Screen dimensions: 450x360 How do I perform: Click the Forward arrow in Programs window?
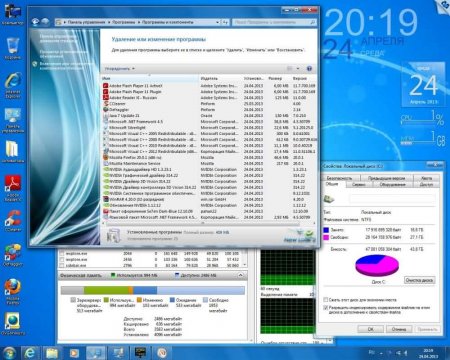[x=45, y=22]
